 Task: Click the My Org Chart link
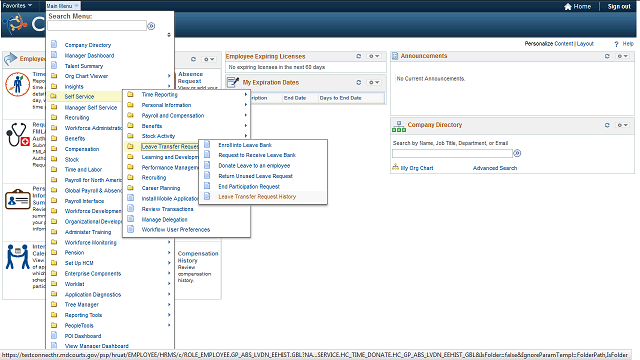coord(417,168)
